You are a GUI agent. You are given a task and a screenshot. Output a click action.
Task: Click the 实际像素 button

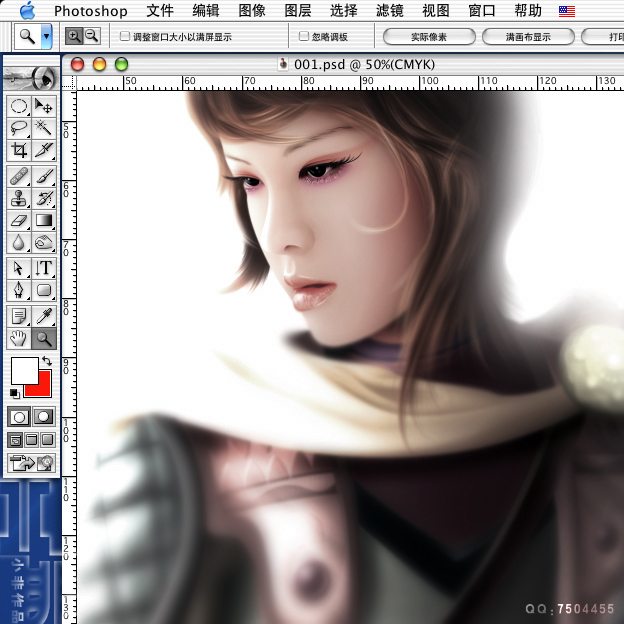(429, 37)
